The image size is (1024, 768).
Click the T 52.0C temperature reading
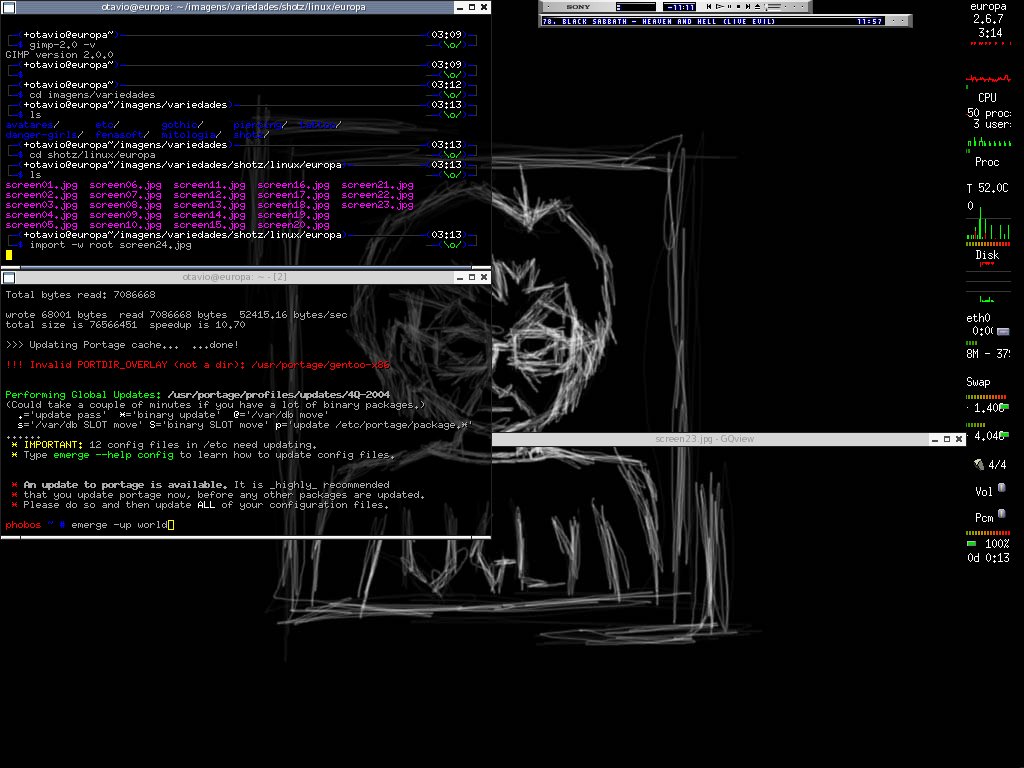click(x=987, y=188)
